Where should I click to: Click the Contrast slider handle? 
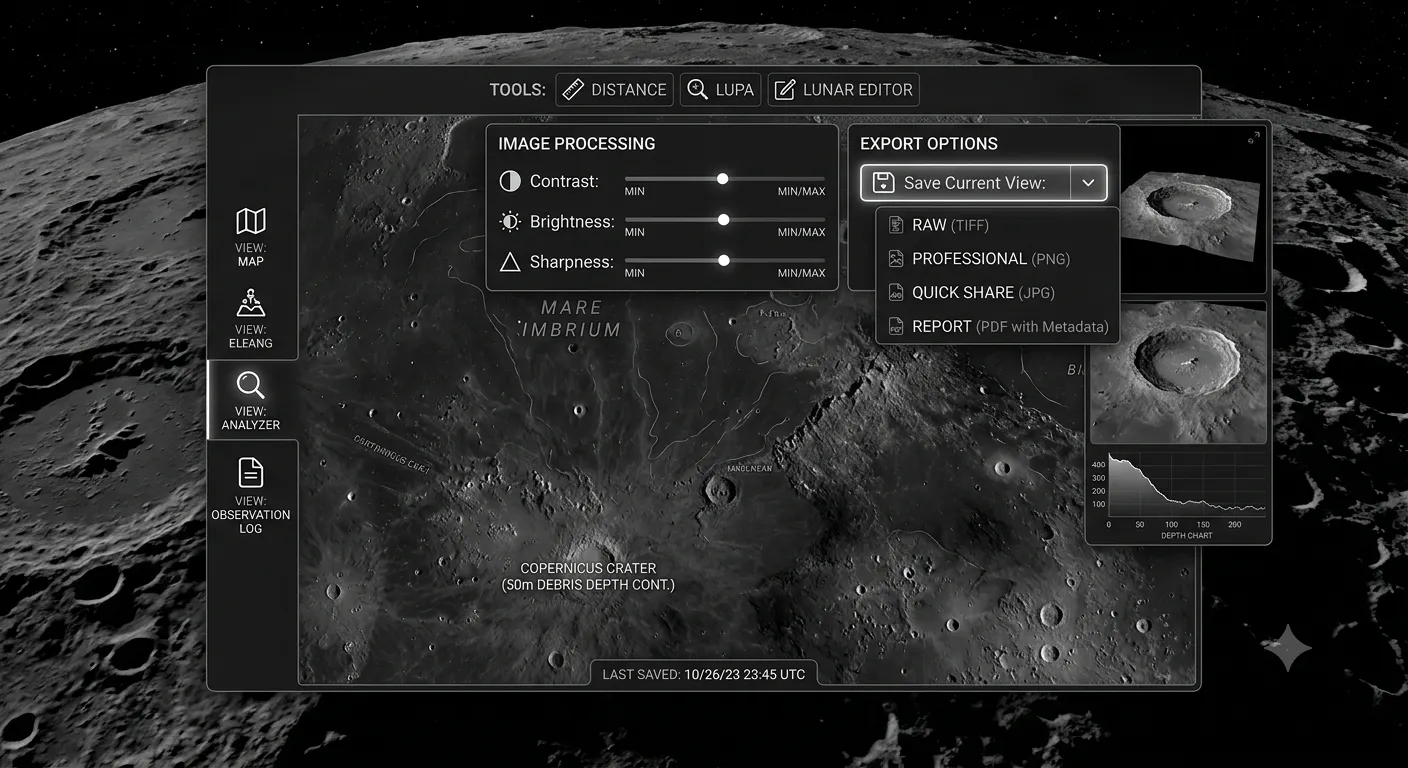(x=722, y=179)
